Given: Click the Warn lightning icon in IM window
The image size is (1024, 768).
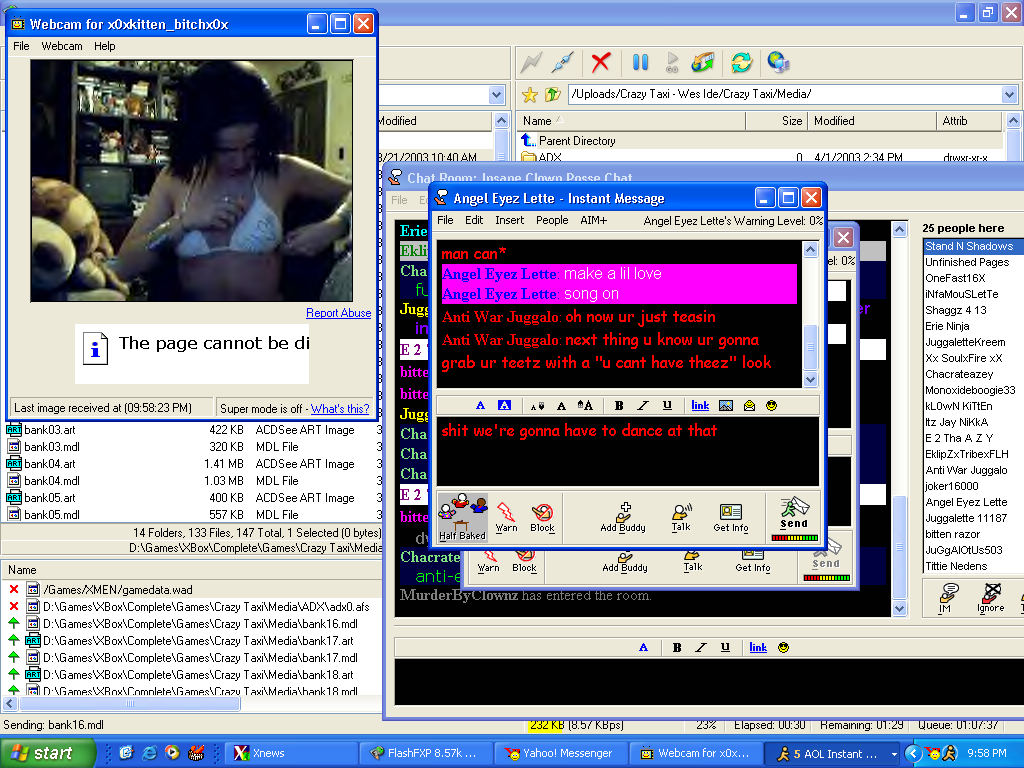Looking at the screenshot, I should point(506,514).
